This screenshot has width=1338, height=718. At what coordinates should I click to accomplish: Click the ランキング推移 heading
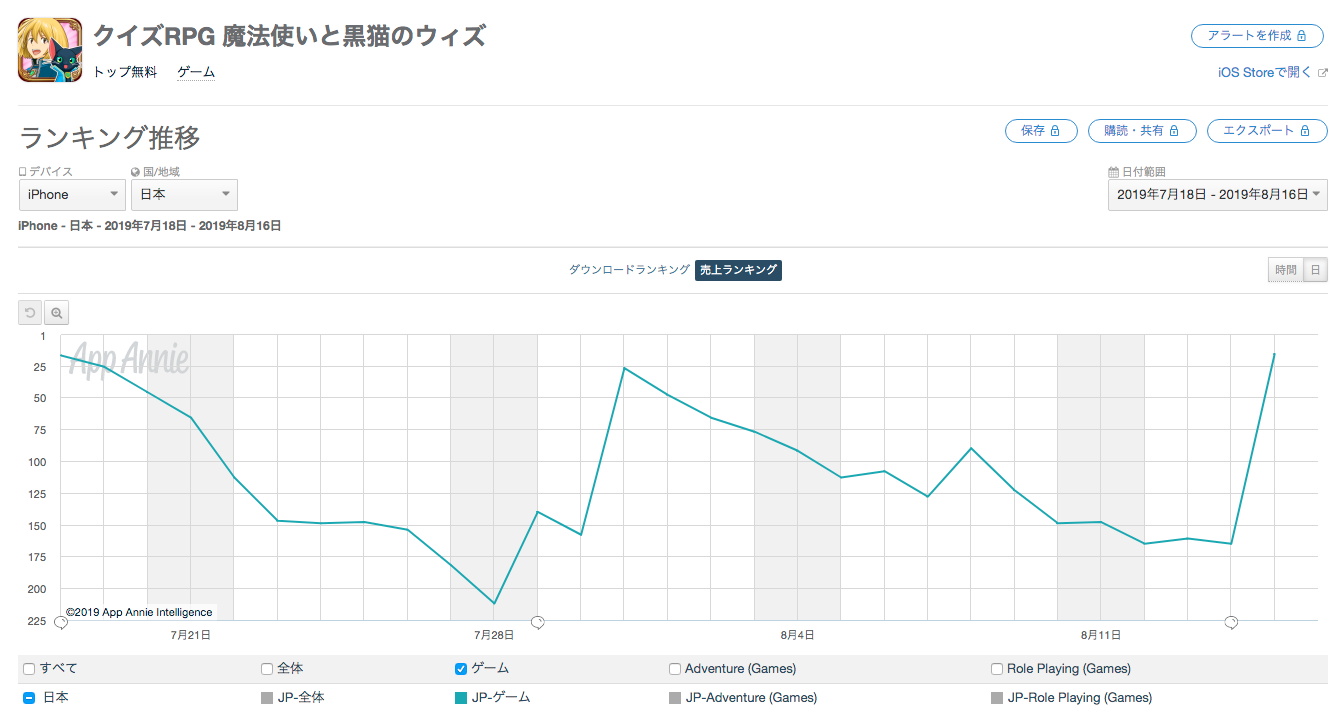110,137
